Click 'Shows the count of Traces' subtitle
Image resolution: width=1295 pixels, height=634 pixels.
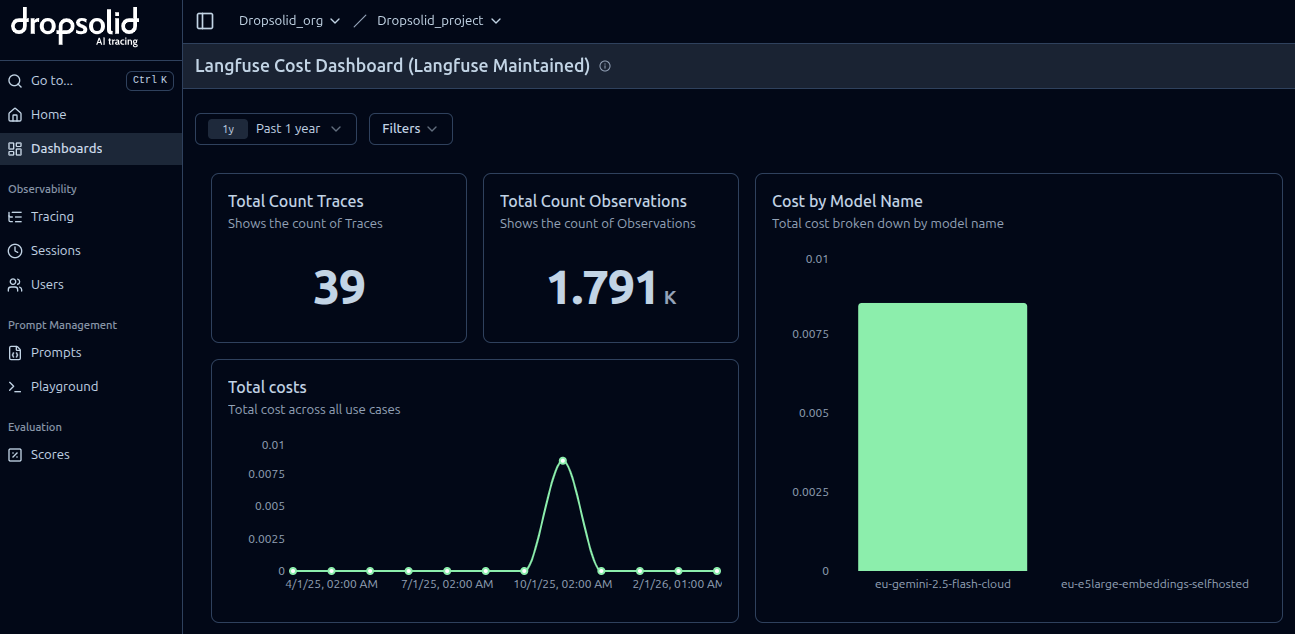coord(305,224)
